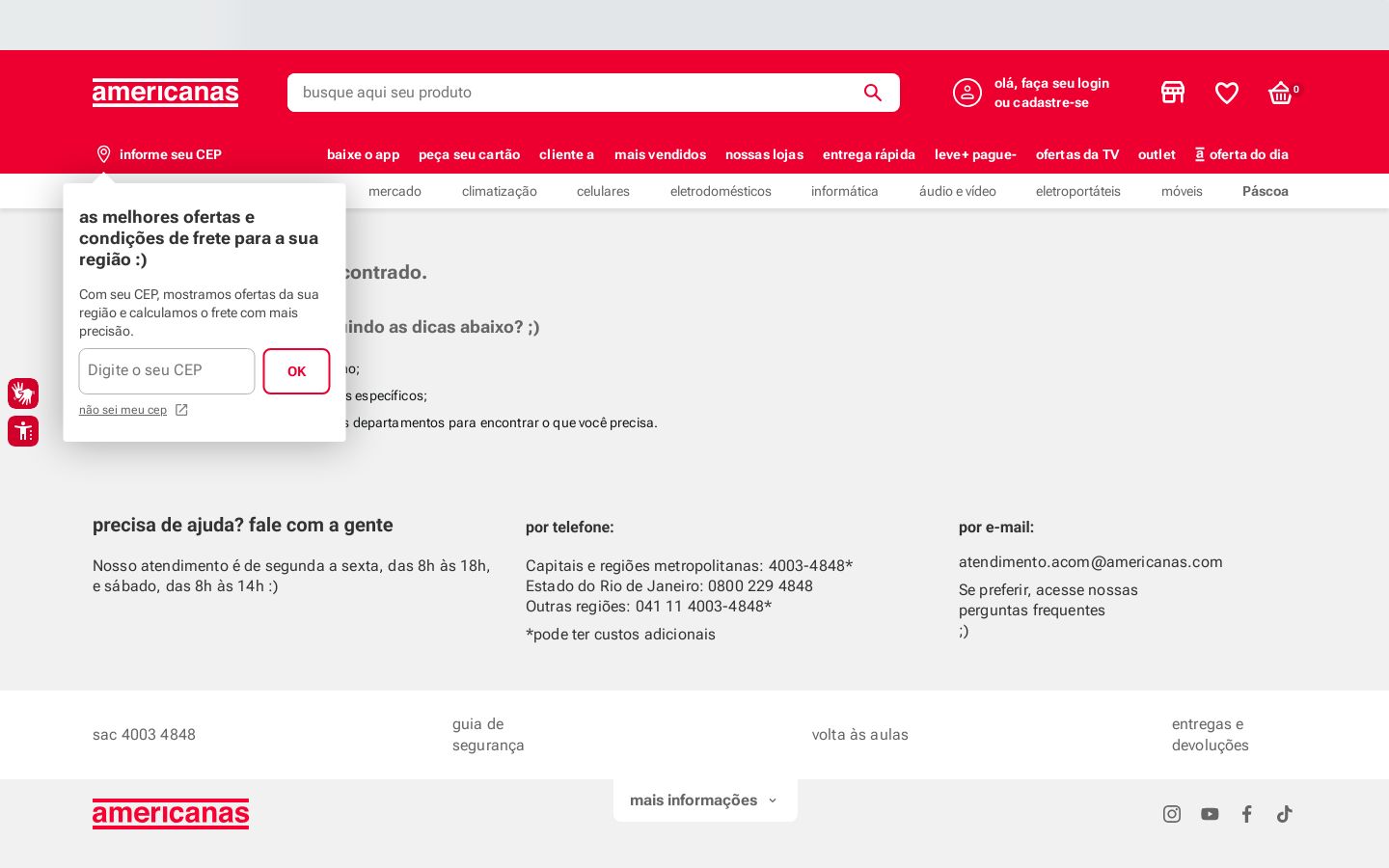Select the eletrodomésticos category

tap(721, 191)
